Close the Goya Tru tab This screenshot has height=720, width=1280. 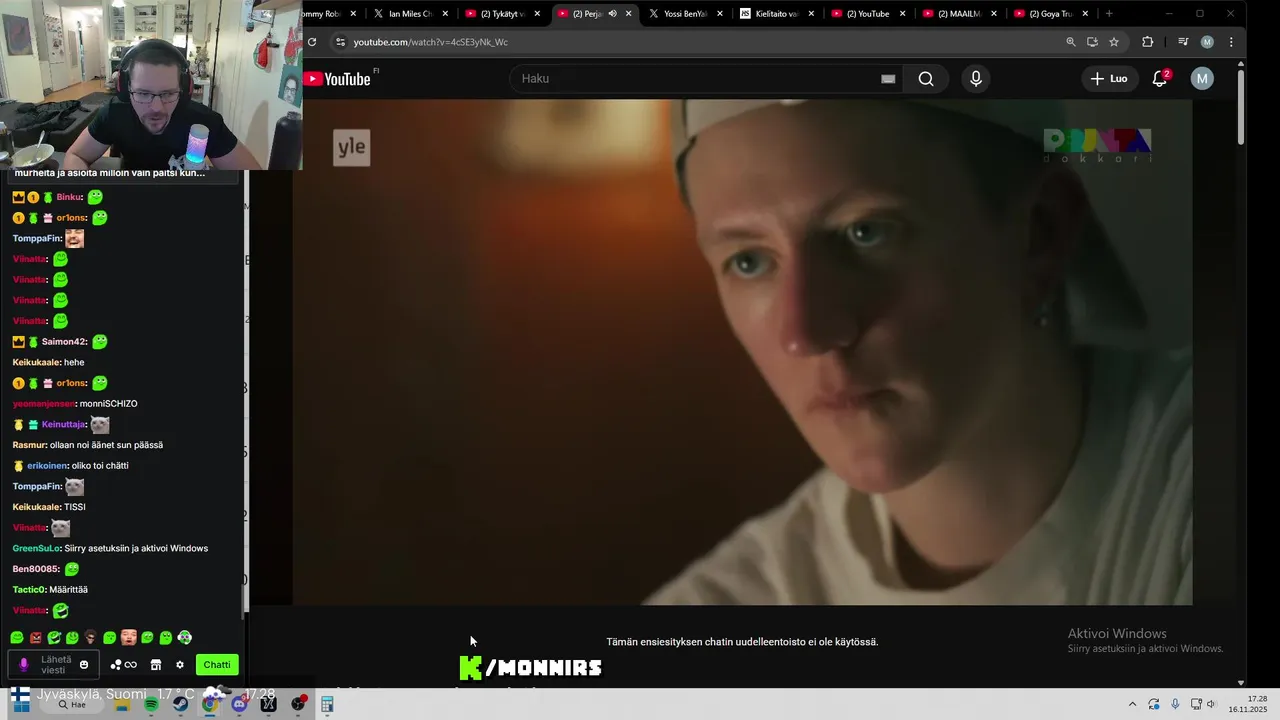(x=1085, y=14)
